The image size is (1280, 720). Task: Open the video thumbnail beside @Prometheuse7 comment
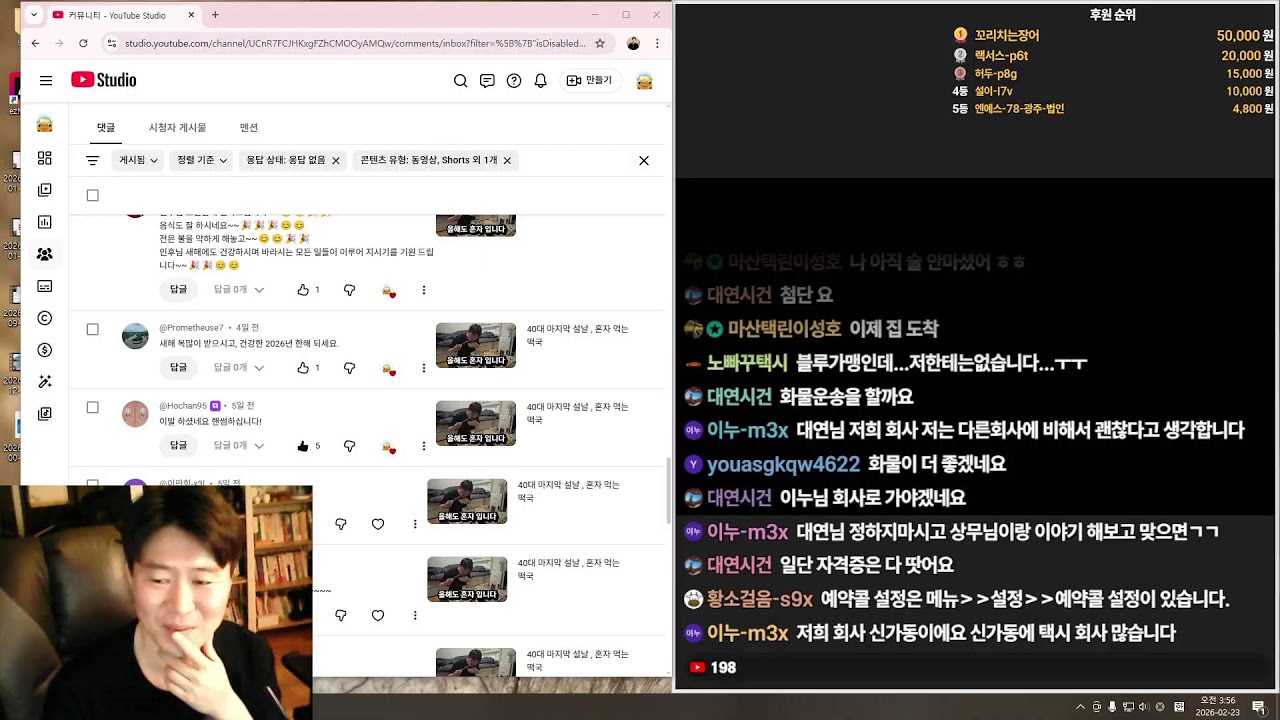tap(476, 345)
